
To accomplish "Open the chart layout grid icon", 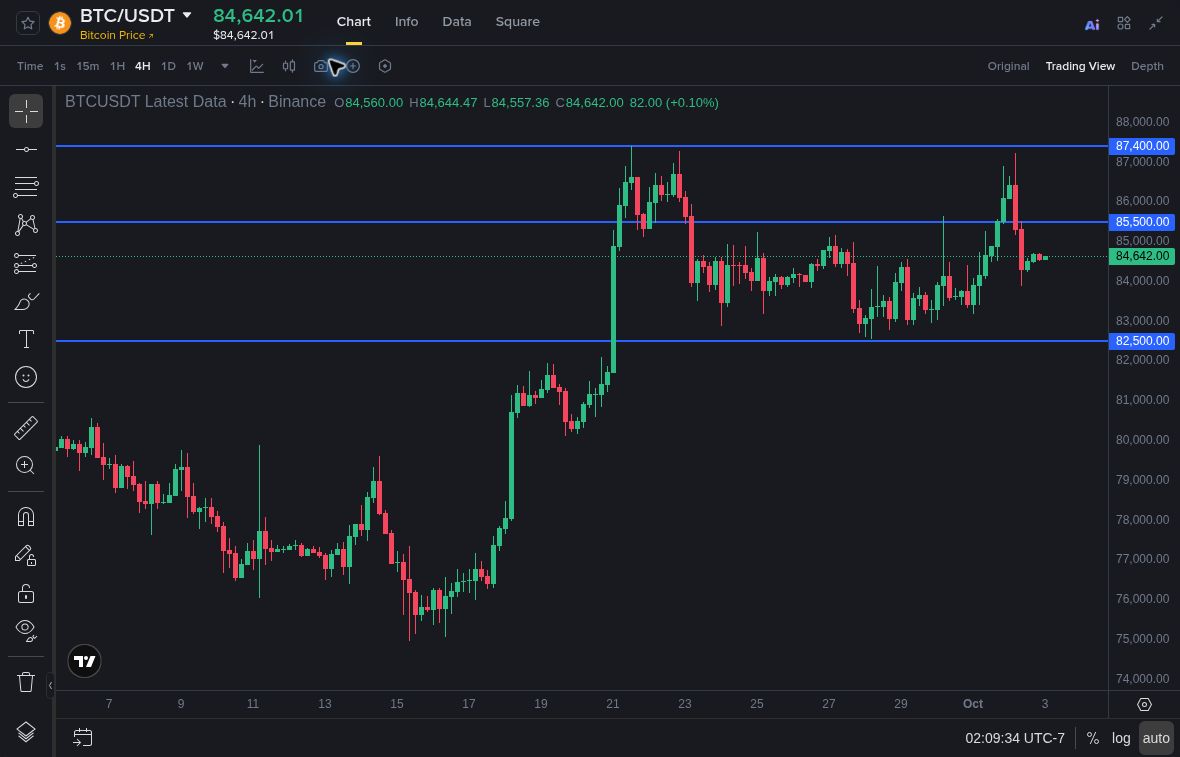I will tap(1124, 23).
